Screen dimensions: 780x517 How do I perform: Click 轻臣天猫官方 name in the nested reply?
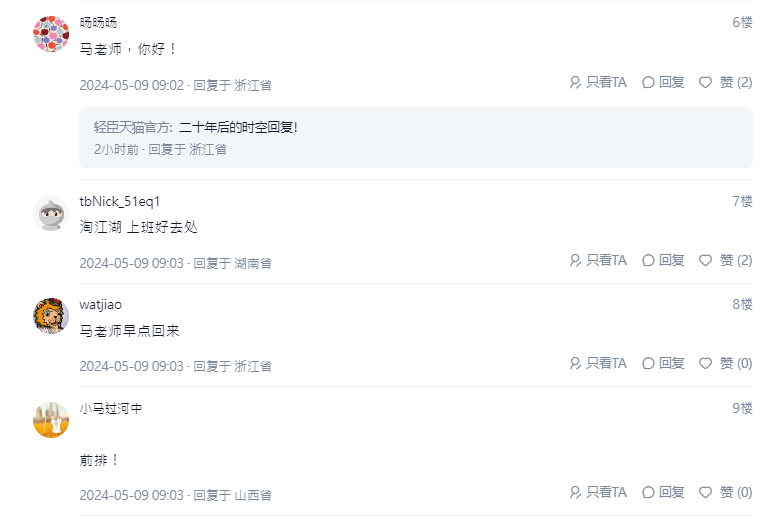click(x=133, y=127)
